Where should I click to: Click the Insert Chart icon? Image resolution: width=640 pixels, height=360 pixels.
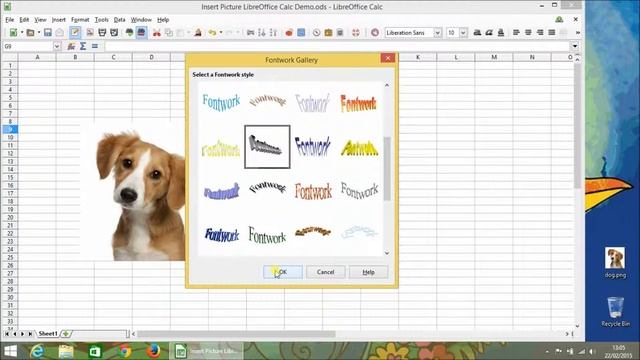(x=289, y=33)
